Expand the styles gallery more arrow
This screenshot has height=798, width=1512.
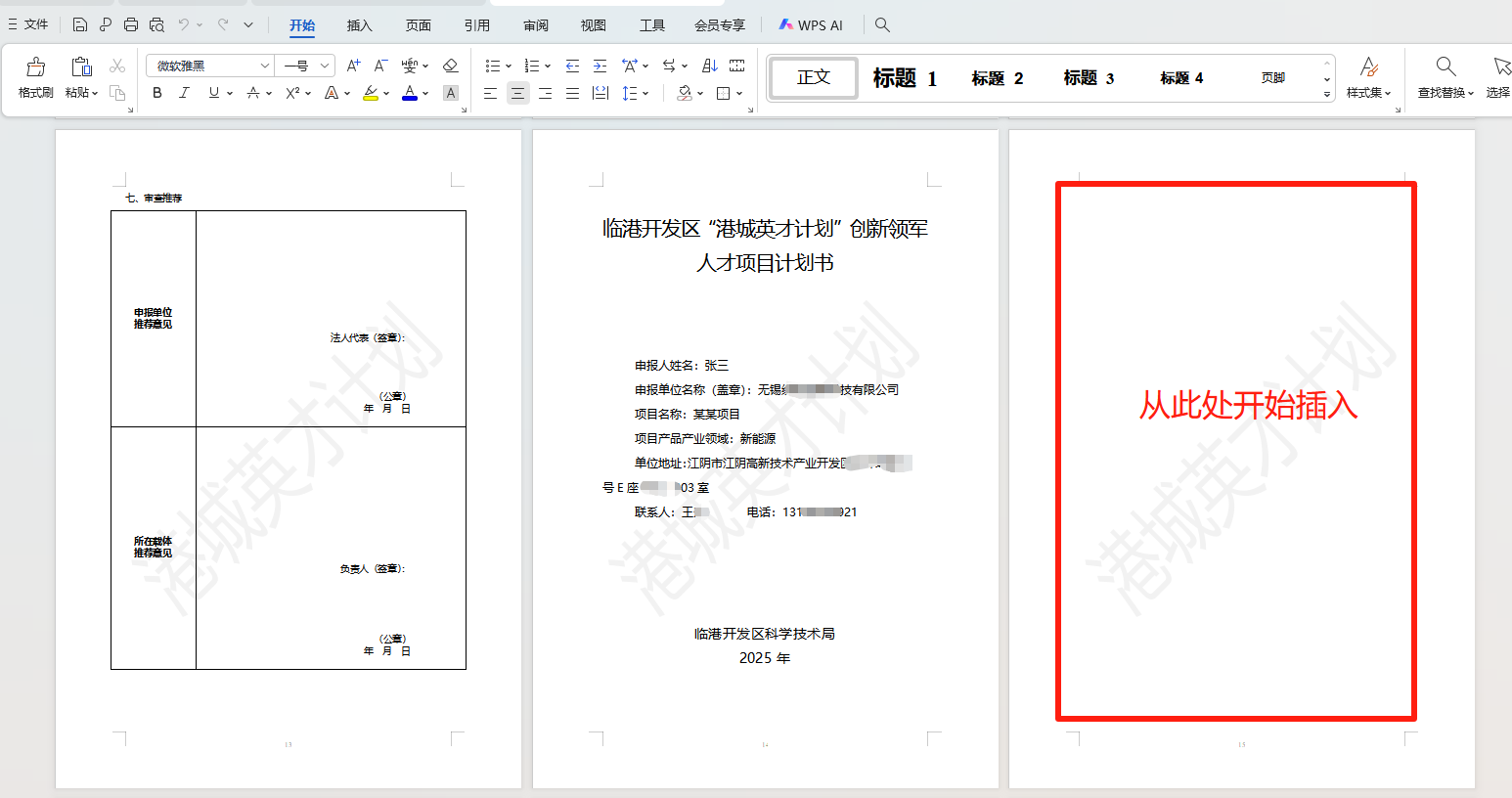(1327, 95)
